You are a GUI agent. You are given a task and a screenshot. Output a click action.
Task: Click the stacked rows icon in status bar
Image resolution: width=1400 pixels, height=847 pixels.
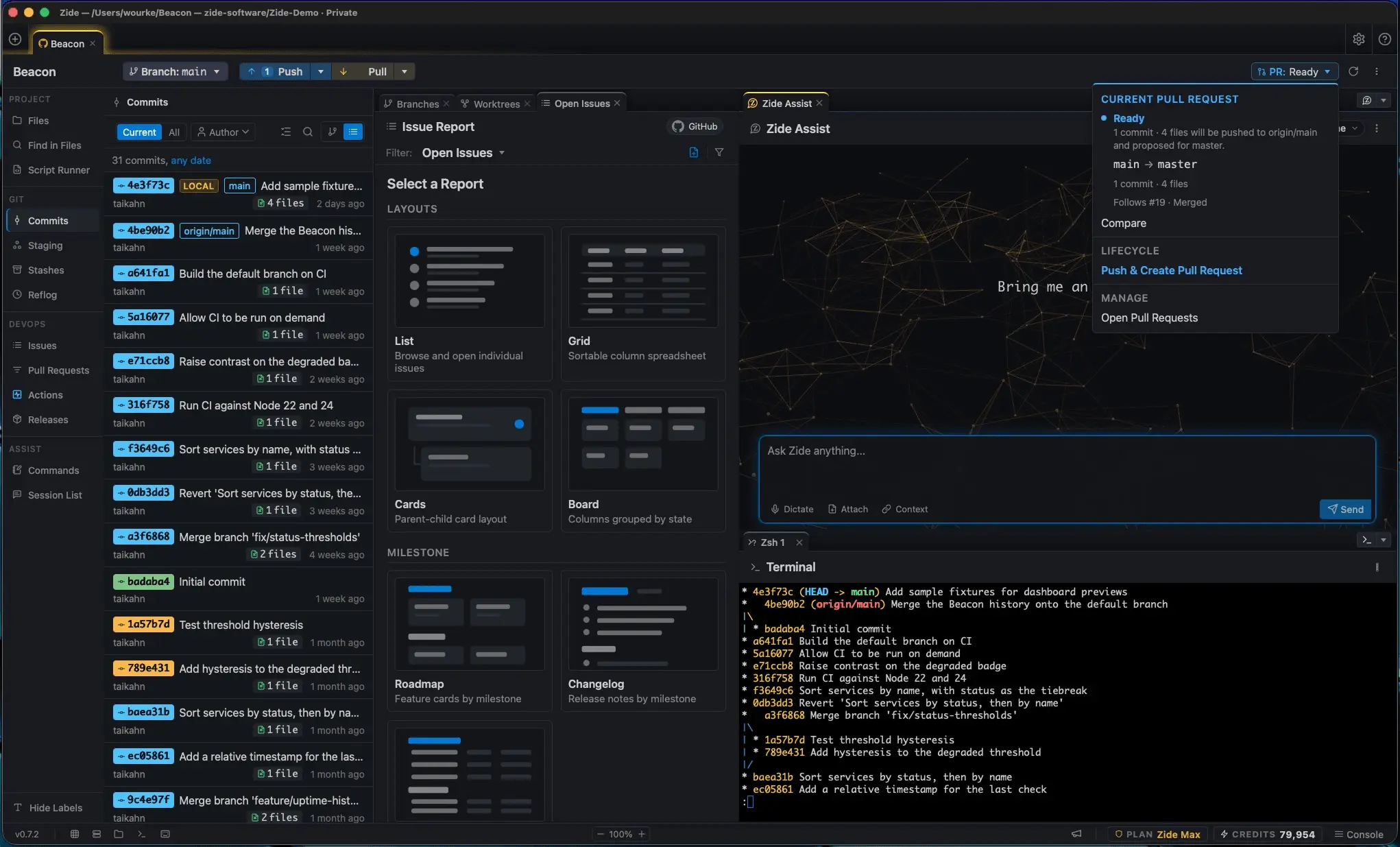[97, 834]
